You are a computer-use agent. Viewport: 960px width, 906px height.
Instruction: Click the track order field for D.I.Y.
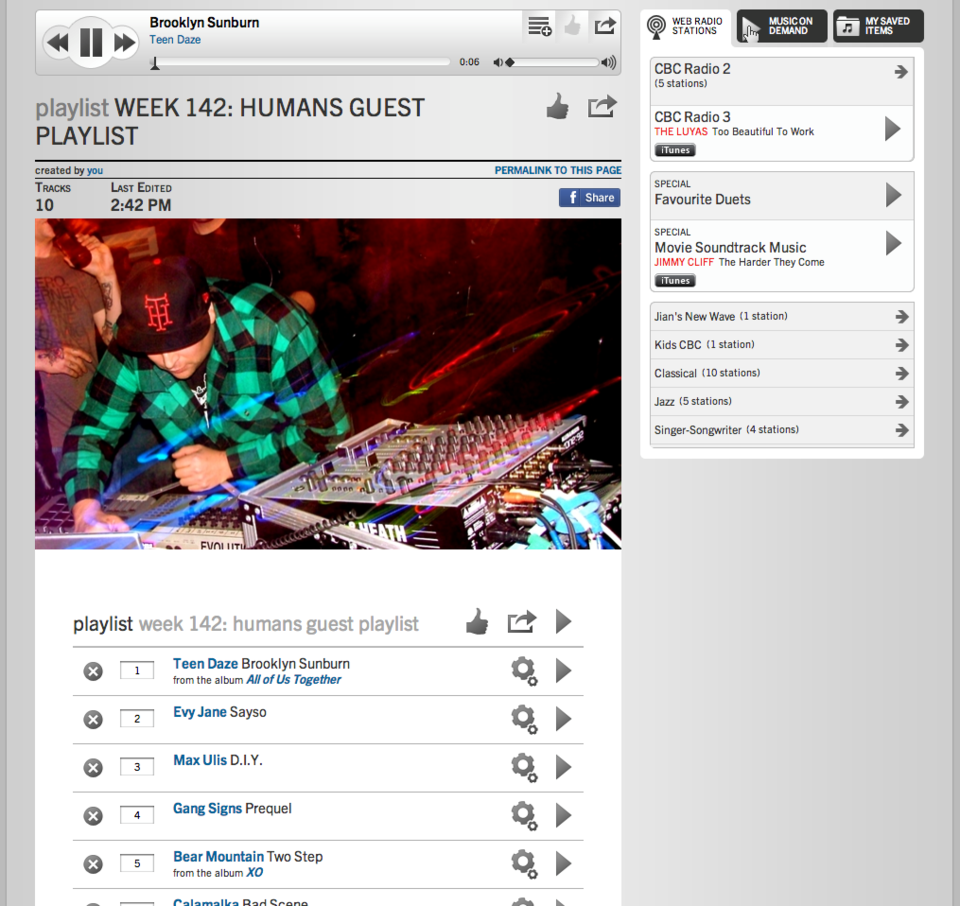click(x=137, y=767)
